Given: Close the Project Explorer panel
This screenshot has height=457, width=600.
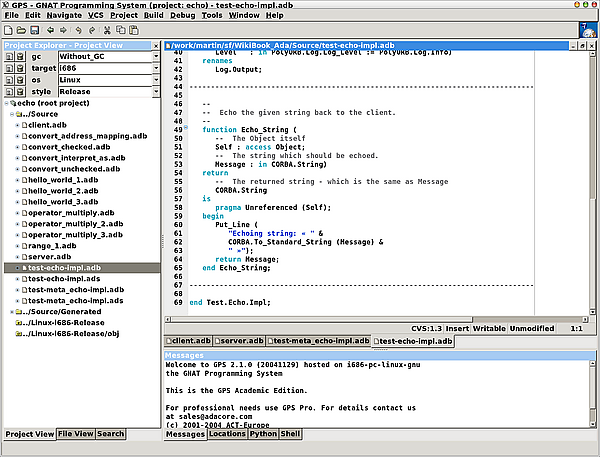Looking at the screenshot, I should click(156, 46).
